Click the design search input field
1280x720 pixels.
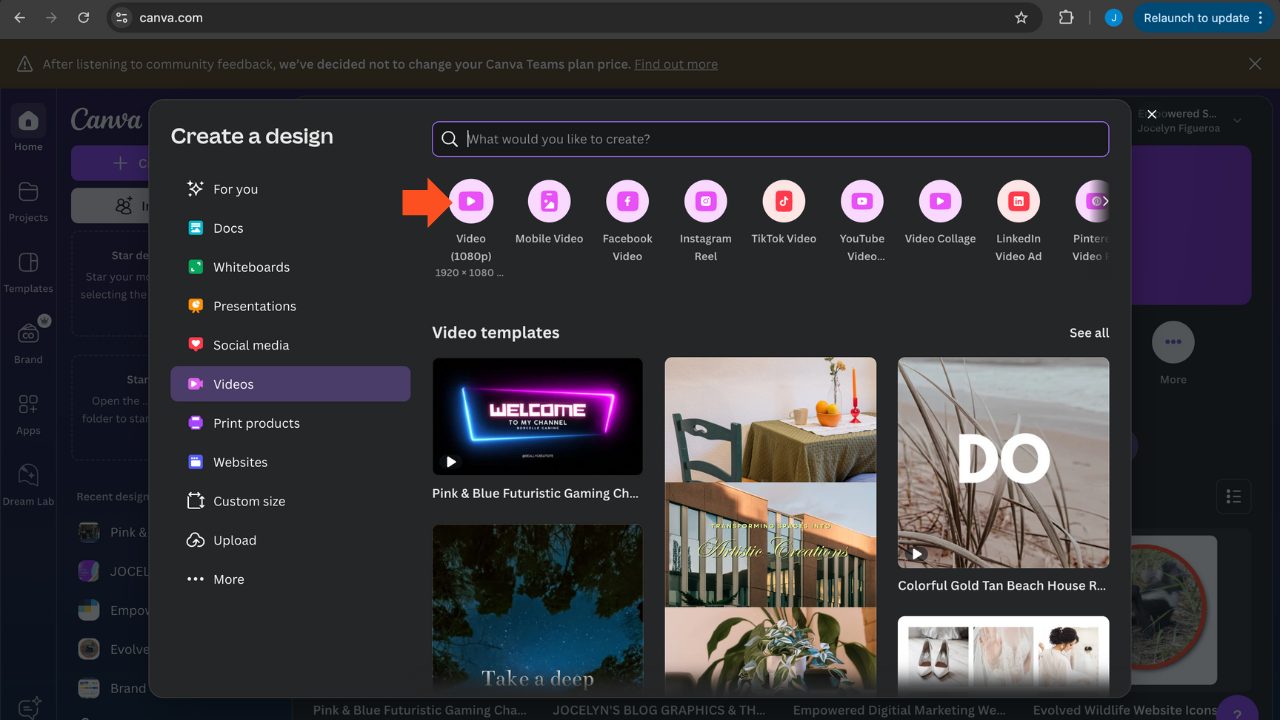point(770,139)
